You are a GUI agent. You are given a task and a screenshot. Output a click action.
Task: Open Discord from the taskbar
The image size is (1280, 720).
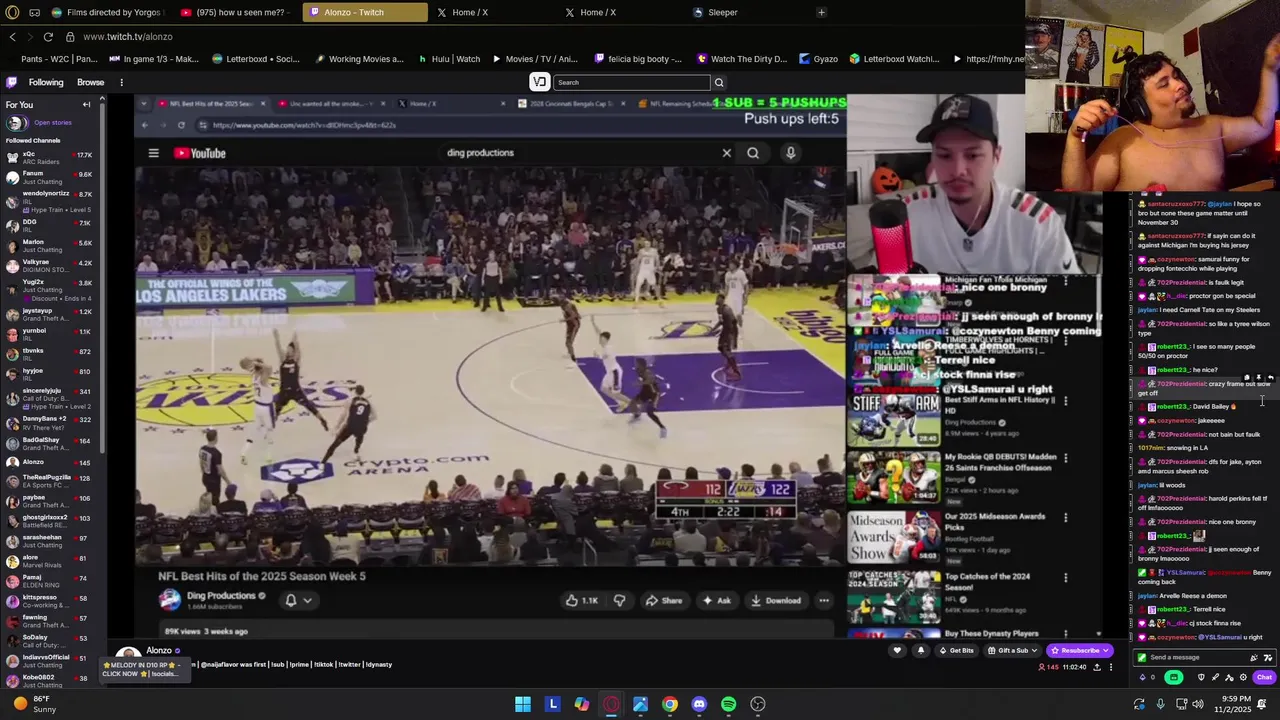[x=699, y=704]
